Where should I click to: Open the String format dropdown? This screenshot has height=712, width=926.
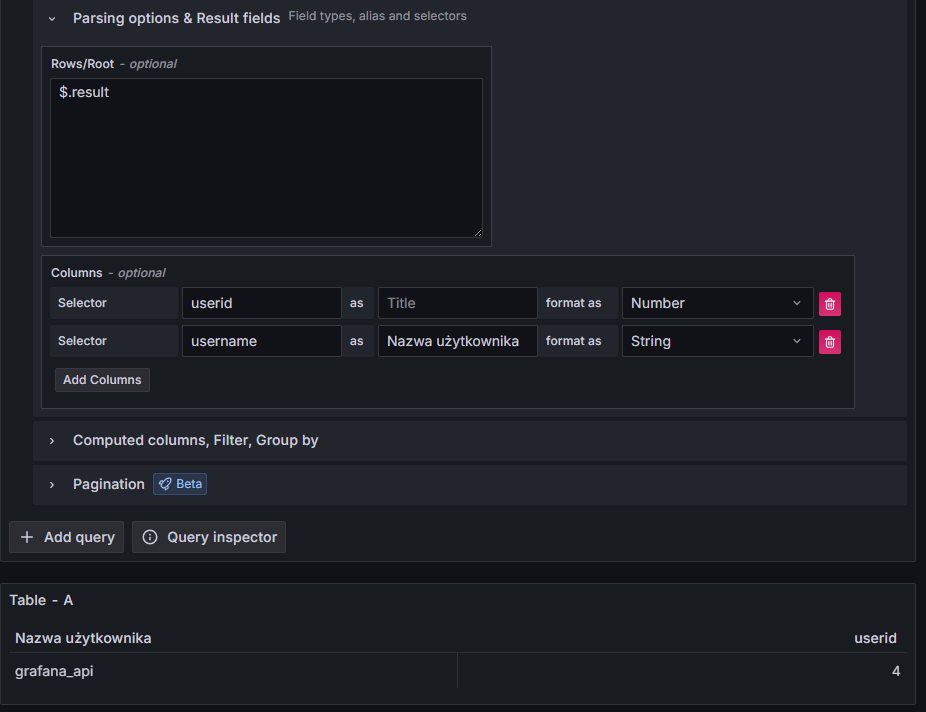click(x=716, y=341)
